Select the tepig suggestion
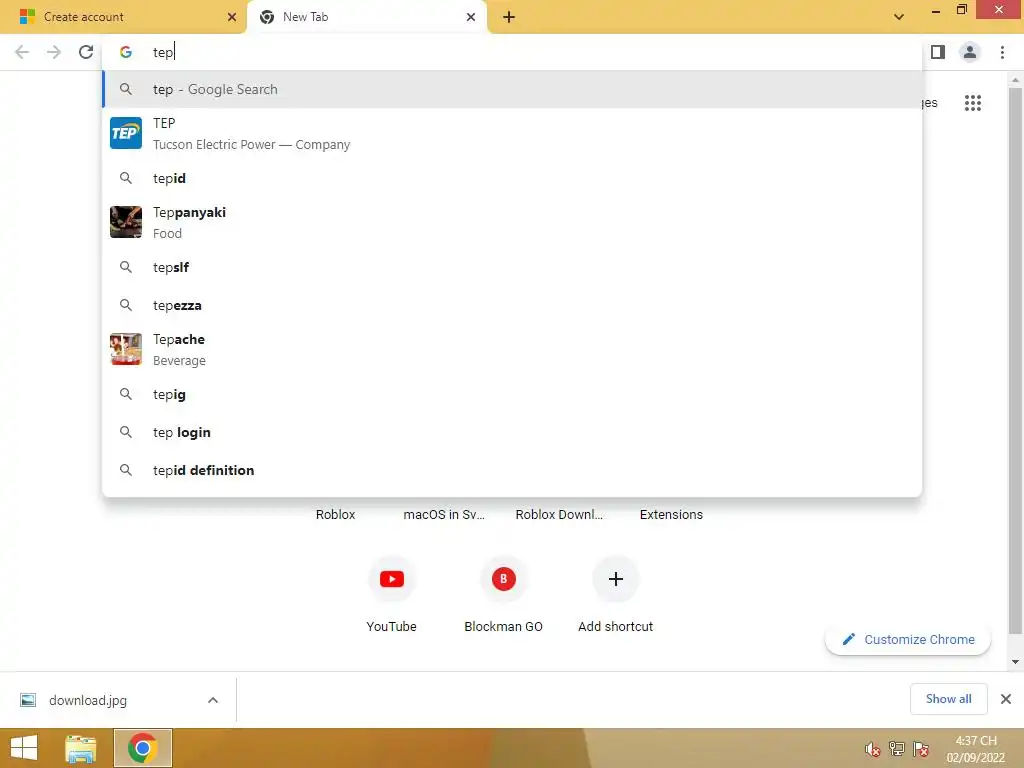The width and height of the screenshot is (1024, 768). 512,394
